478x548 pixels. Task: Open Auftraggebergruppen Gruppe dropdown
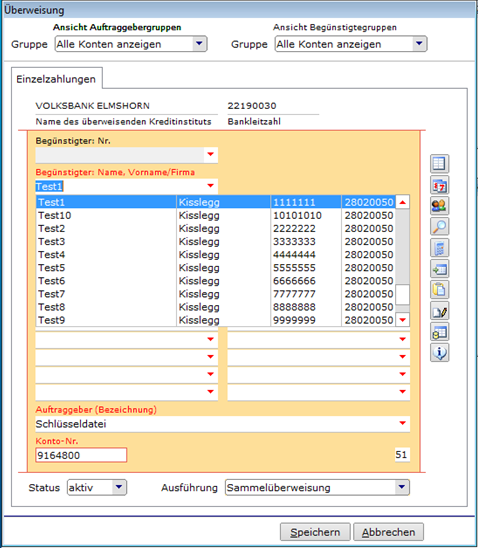(x=131, y=44)
